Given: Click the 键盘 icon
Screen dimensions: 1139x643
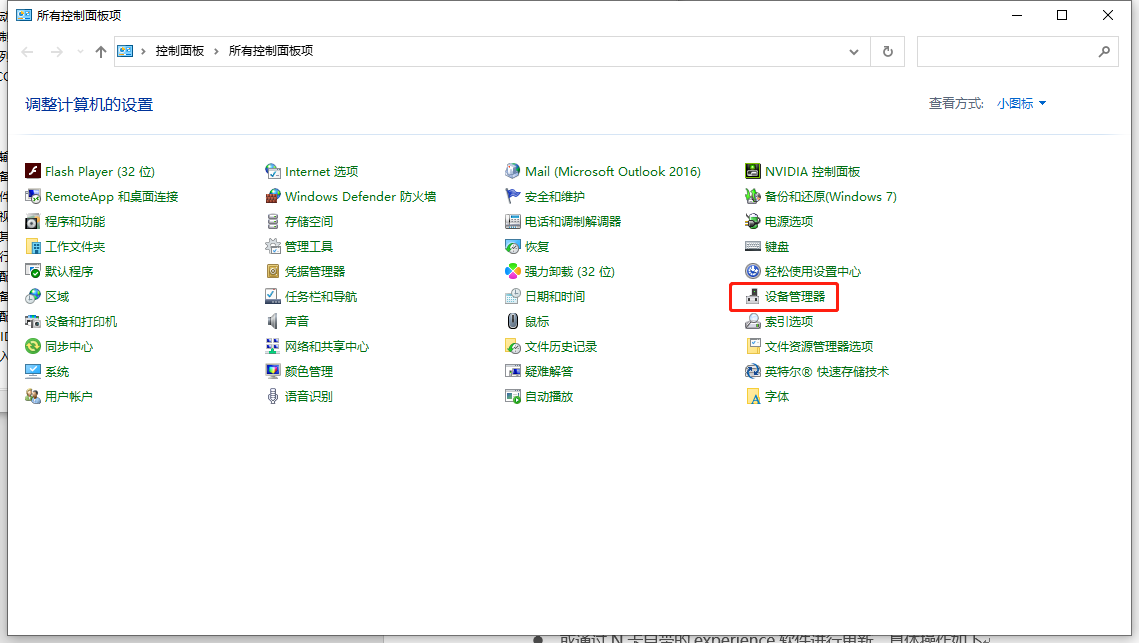Looking at the screenshot, I should click(x=753, y=246).
